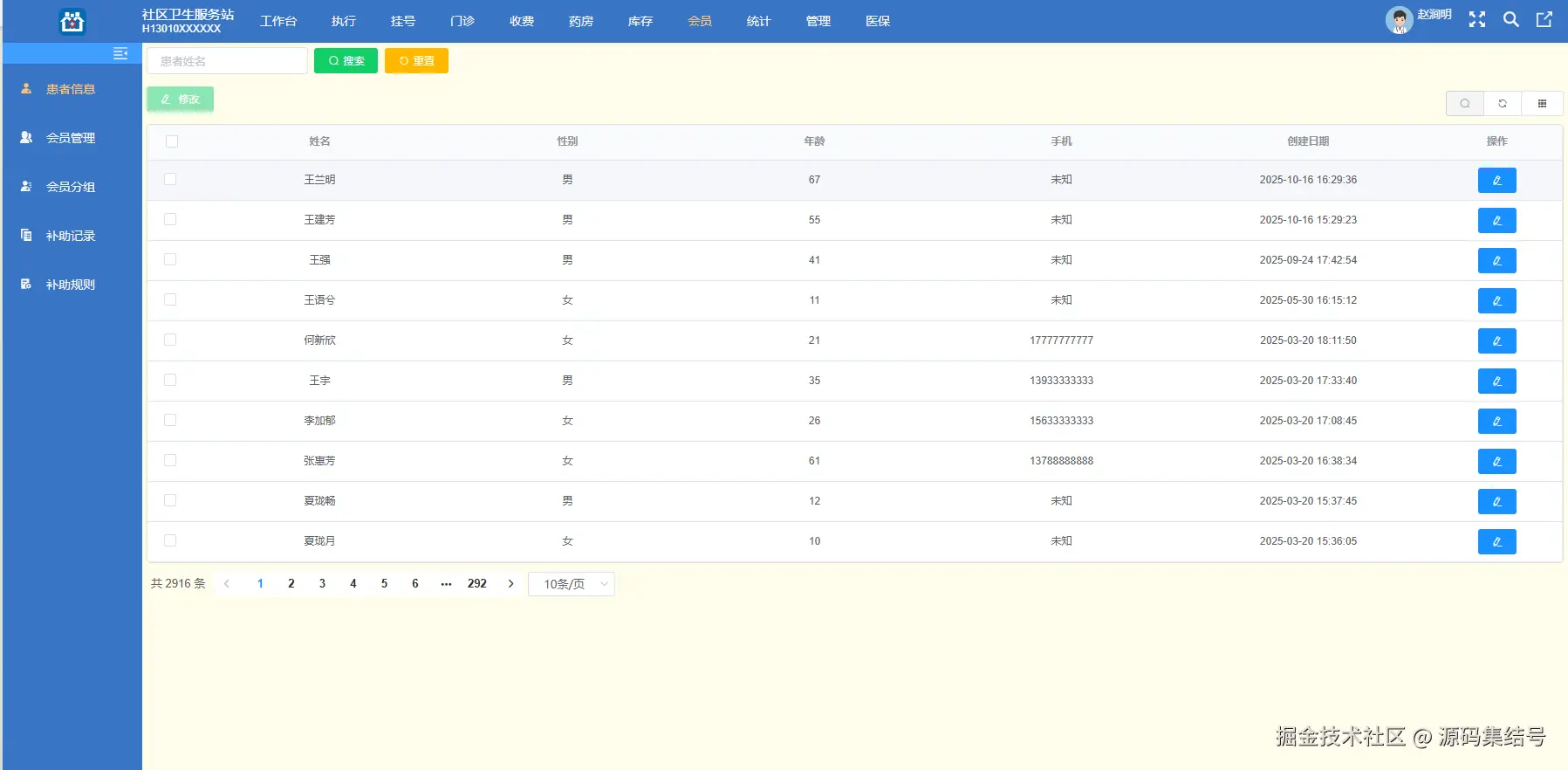This screenshot has height=770, width=1568.
Task: Check the row for 张惠芳
Action: coord(170,460)
